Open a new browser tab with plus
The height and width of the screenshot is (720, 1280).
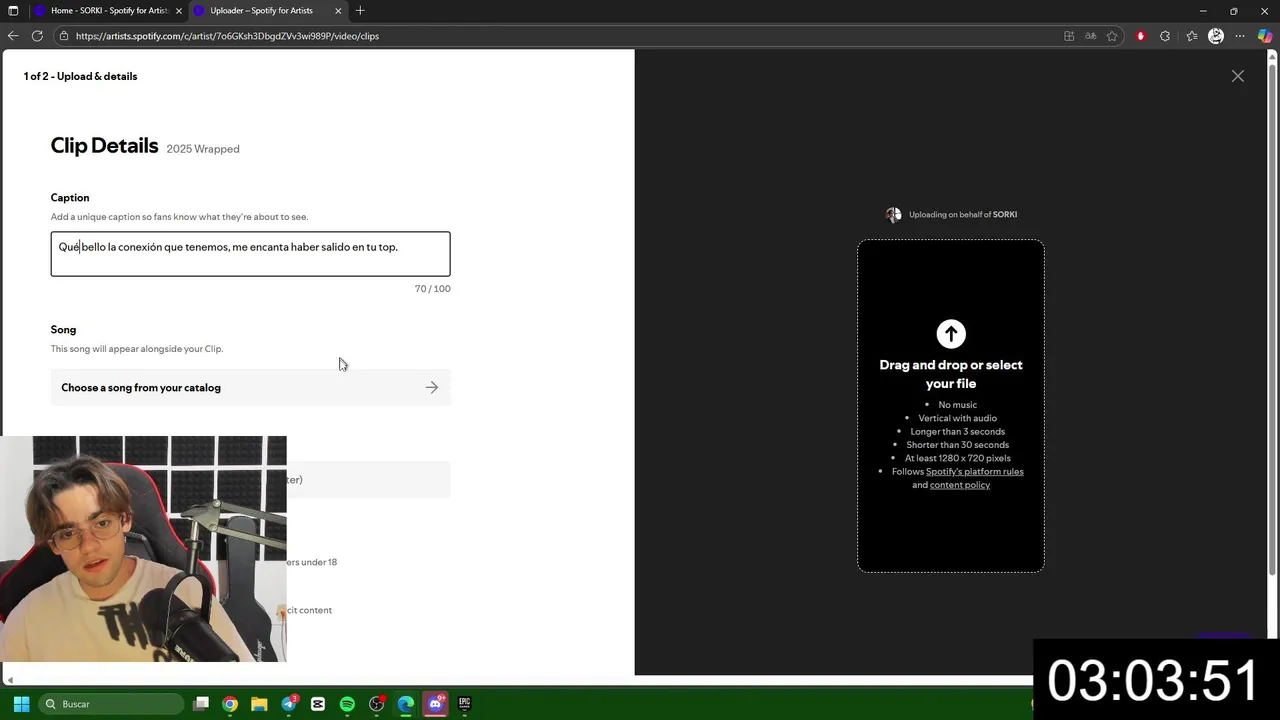point(360,11)
